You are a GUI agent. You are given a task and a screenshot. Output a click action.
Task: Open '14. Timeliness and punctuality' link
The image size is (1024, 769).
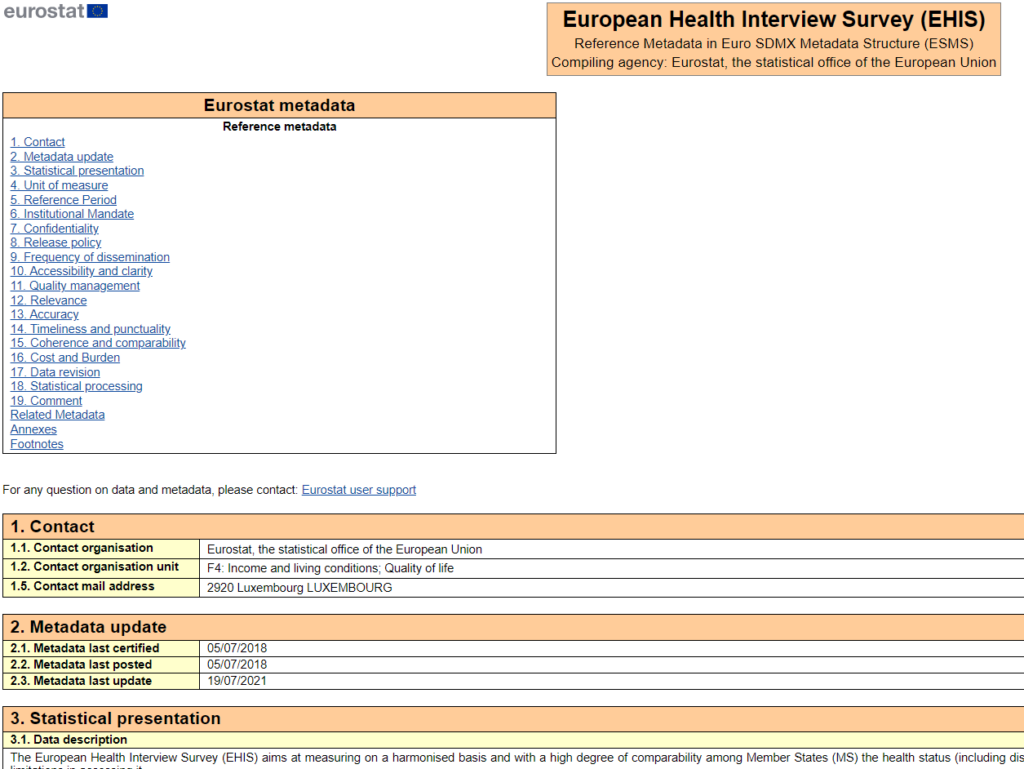91,329
